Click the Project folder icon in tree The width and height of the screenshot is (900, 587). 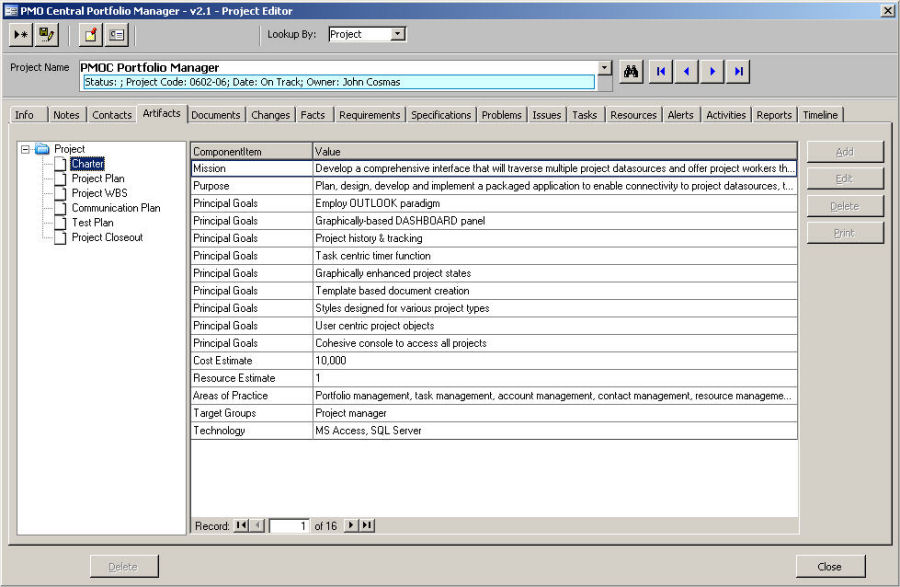point(42,149)
